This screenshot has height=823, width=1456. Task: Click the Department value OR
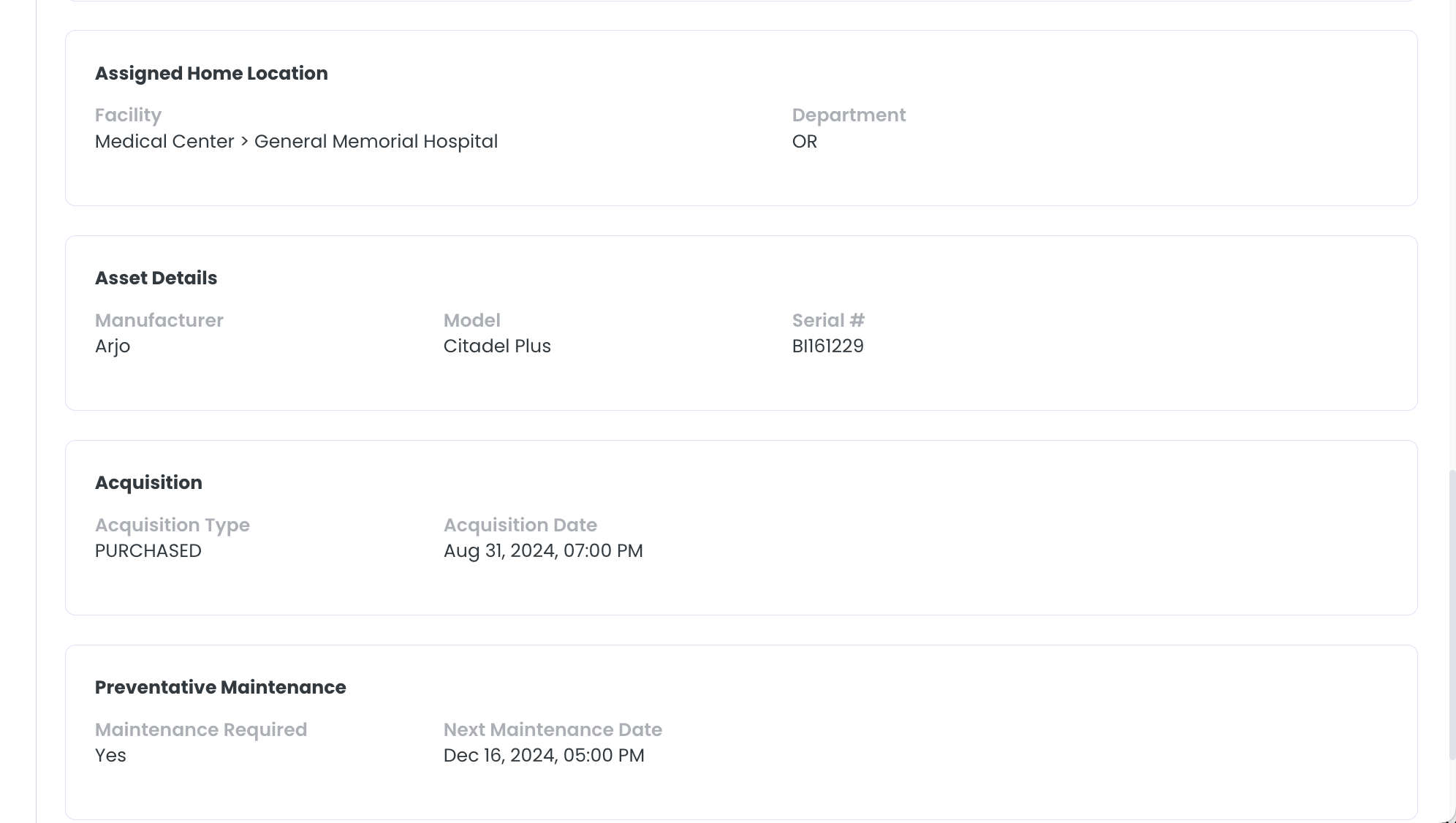pyautogui.click(x=804, y=141)
